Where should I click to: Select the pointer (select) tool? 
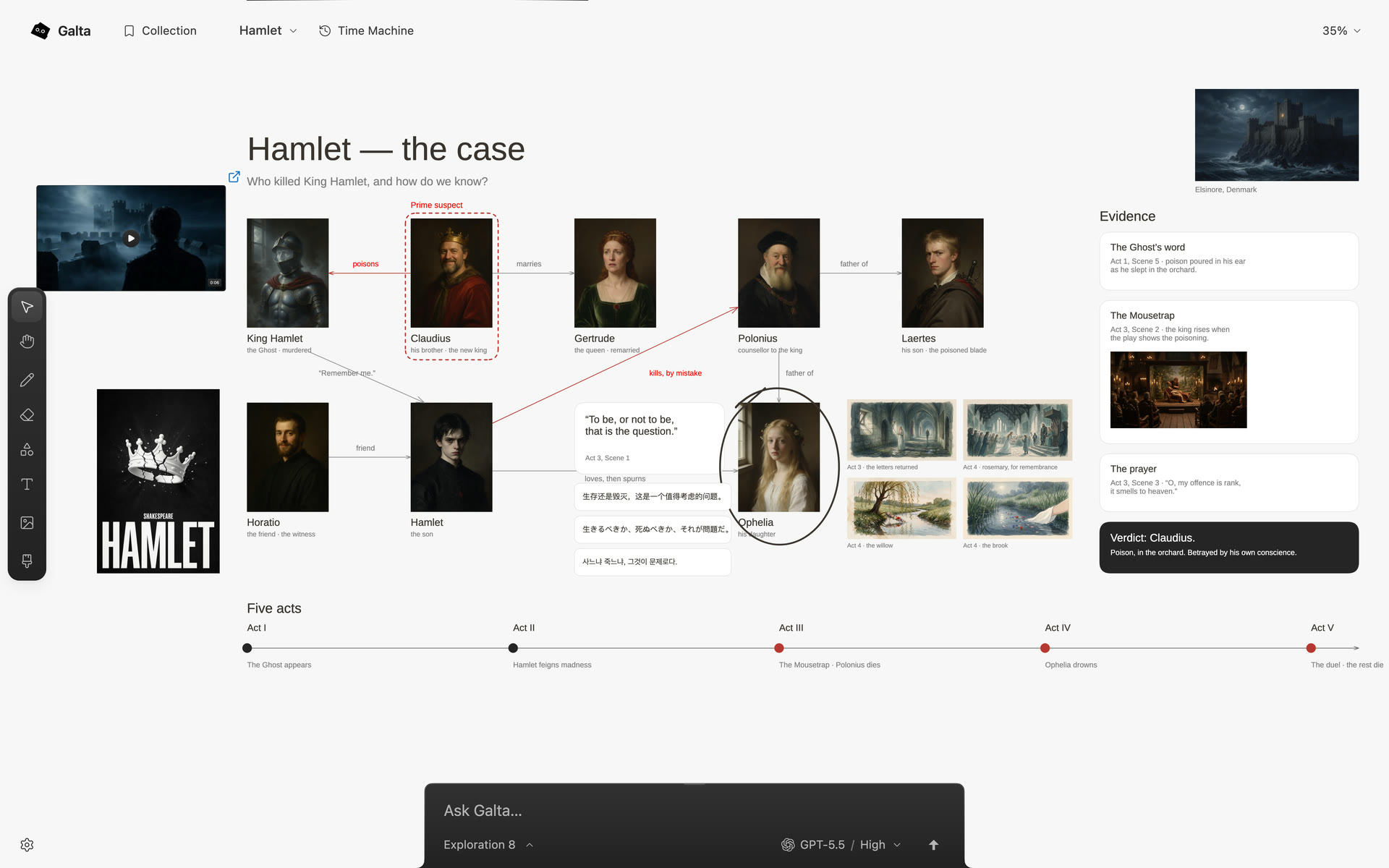click(x=27, y=307)
